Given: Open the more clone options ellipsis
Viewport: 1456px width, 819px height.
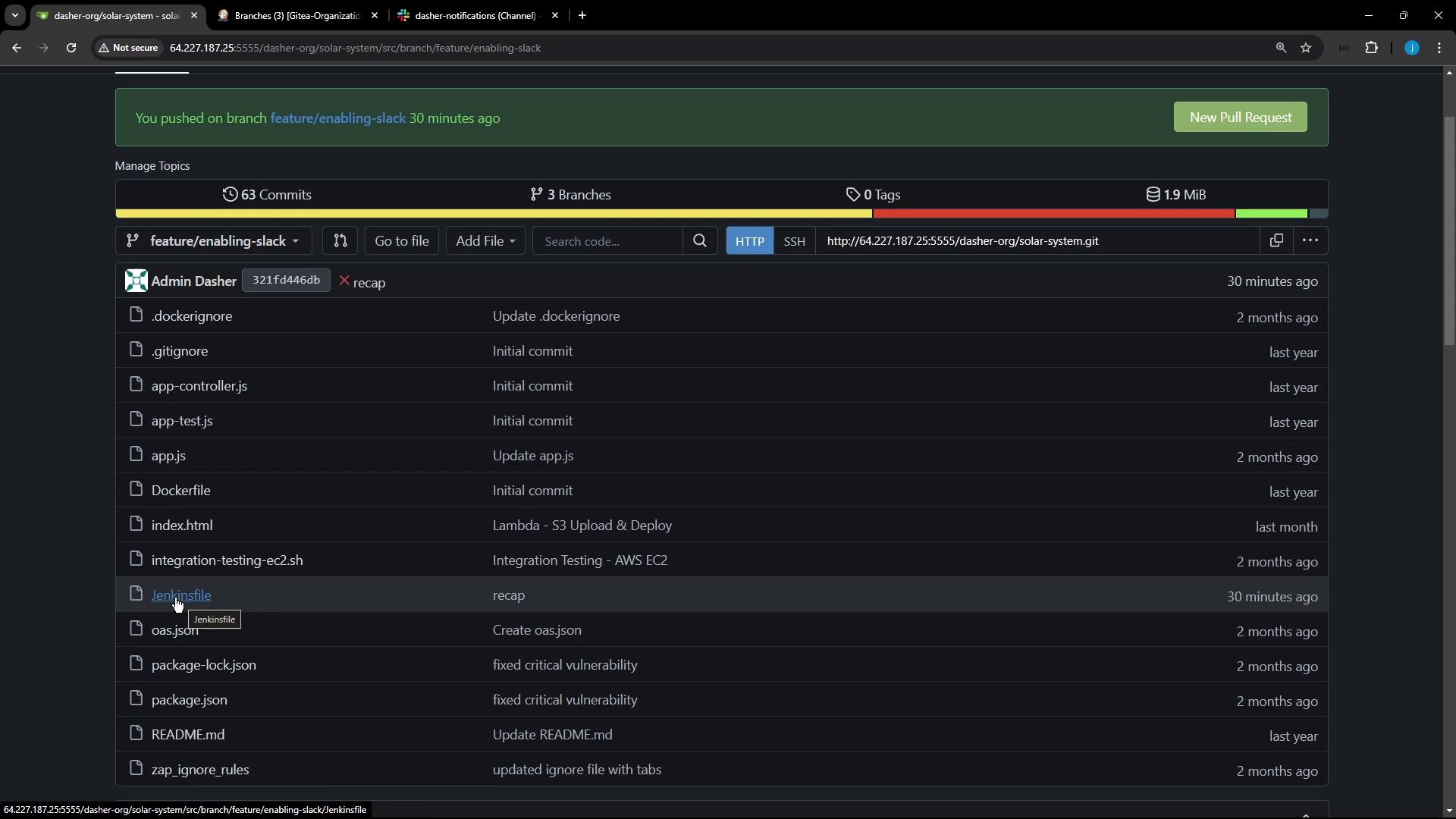Looking at the screenshot, I should click(x=1310, y=241).
